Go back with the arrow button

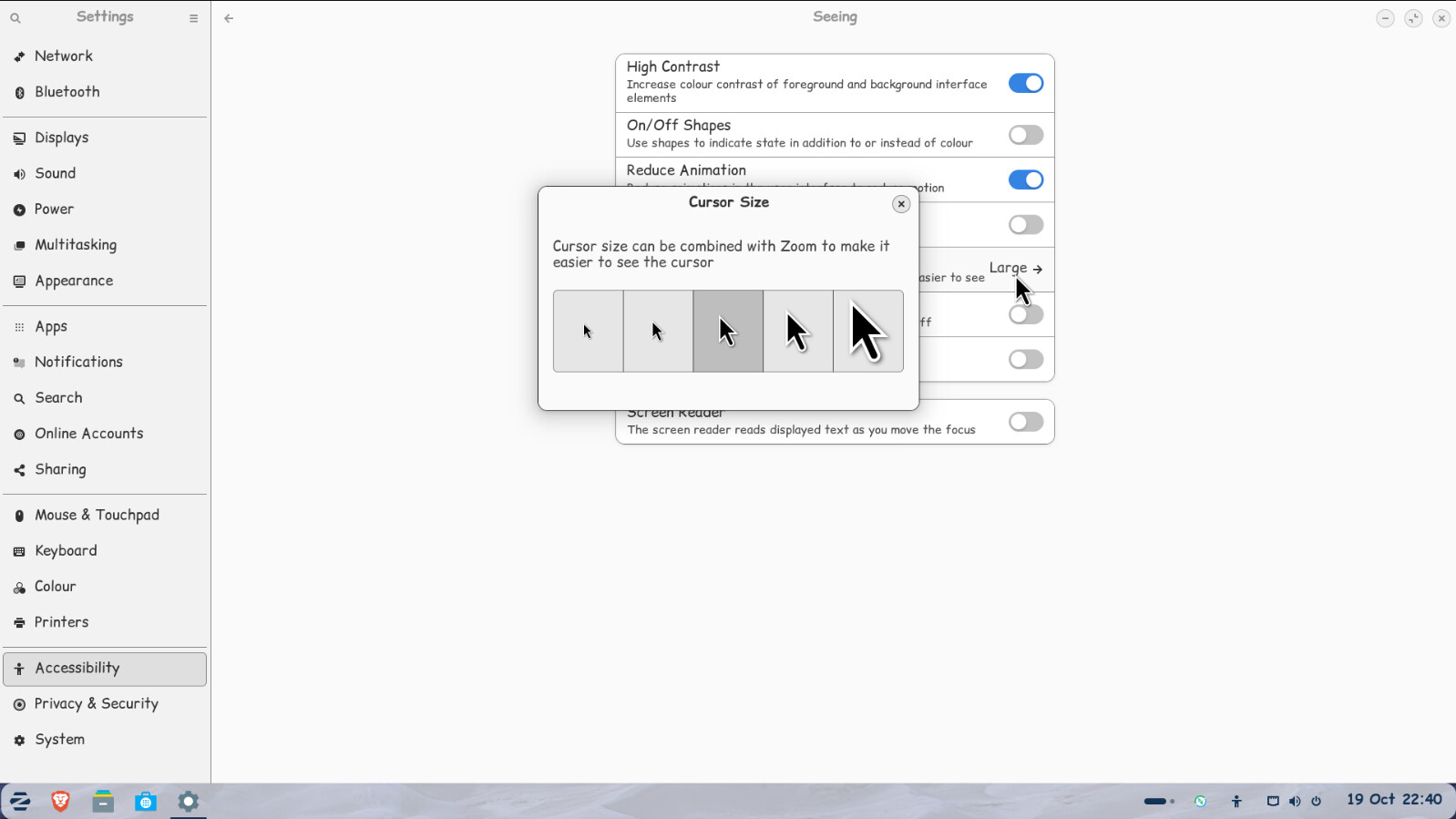[x=229, y=18]
